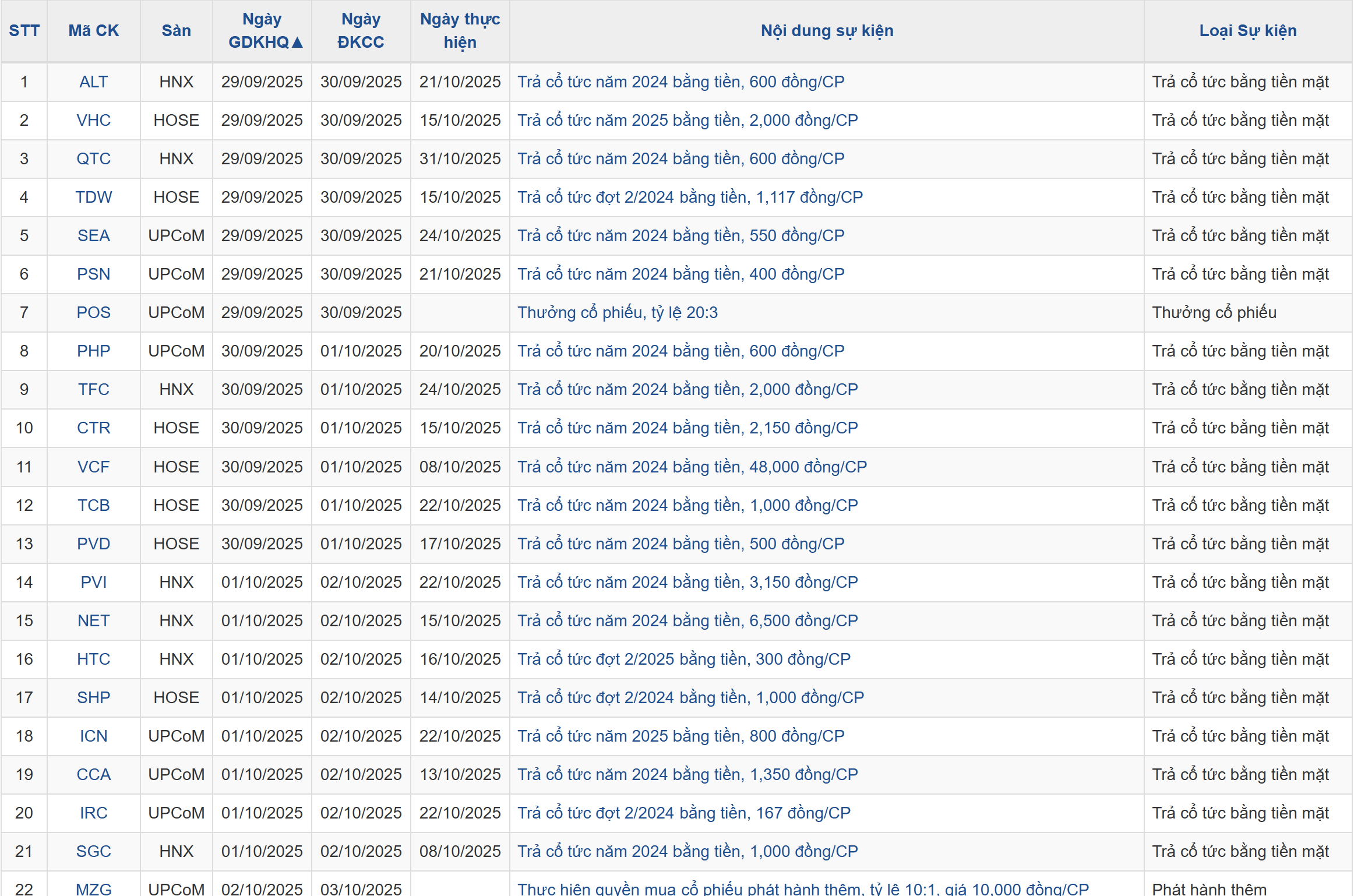The width and height of the screenshot is (1354, 896).
Task: Open the VHC stock code link
Action: click(x=93, y=121)
